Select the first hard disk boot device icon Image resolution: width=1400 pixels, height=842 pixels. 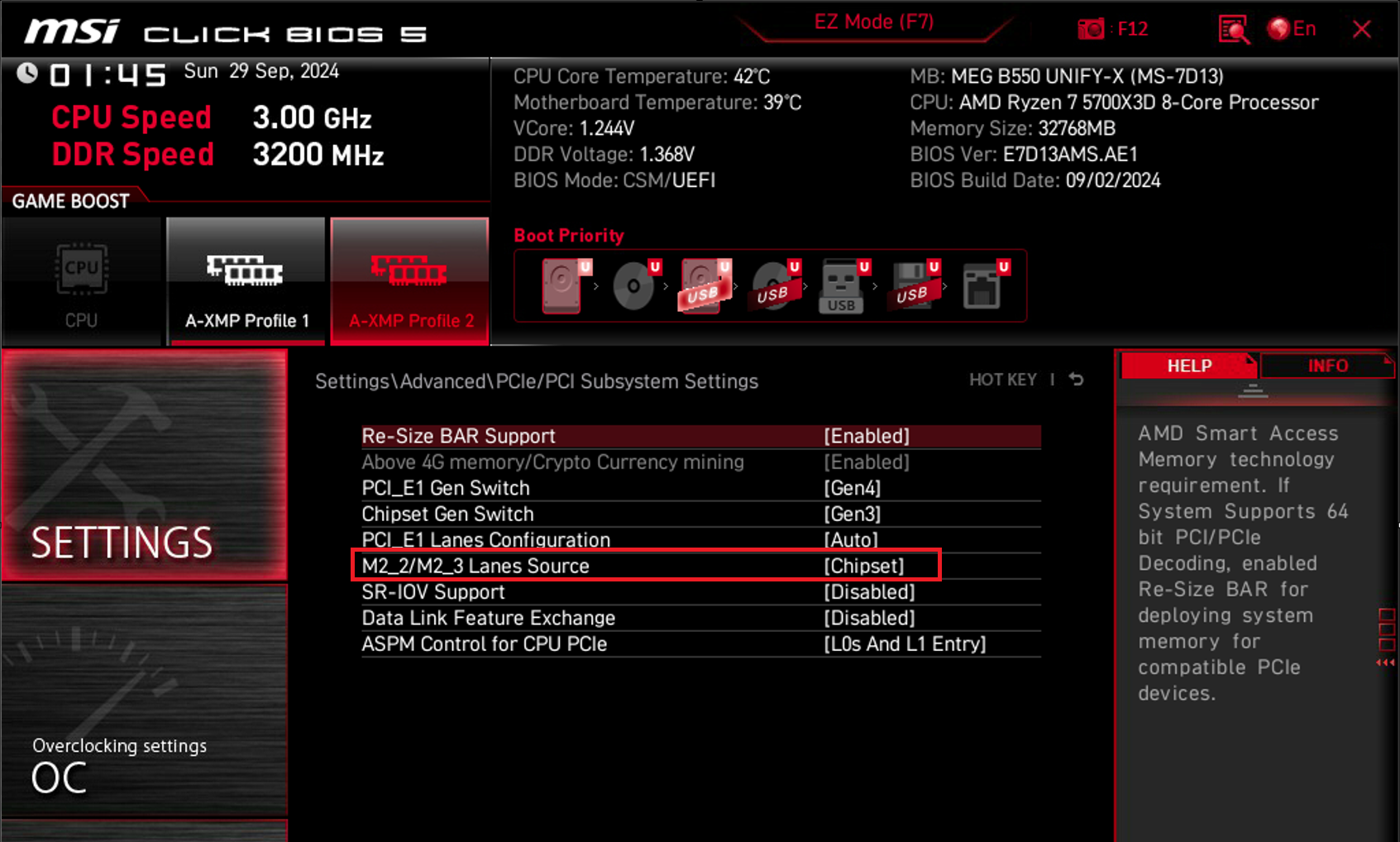click(x=565, y=285)
